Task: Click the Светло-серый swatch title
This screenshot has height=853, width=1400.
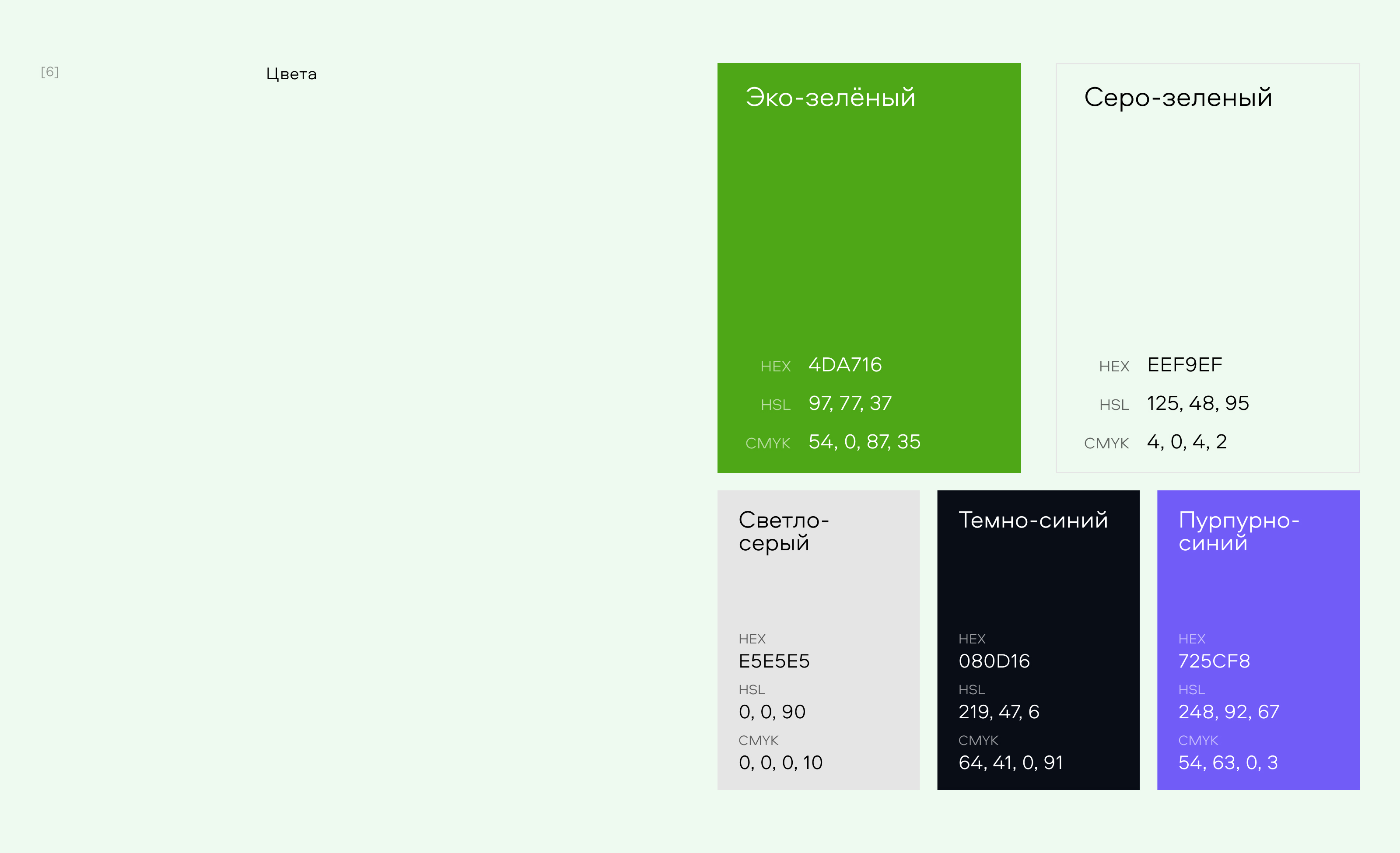Action: 783,531
